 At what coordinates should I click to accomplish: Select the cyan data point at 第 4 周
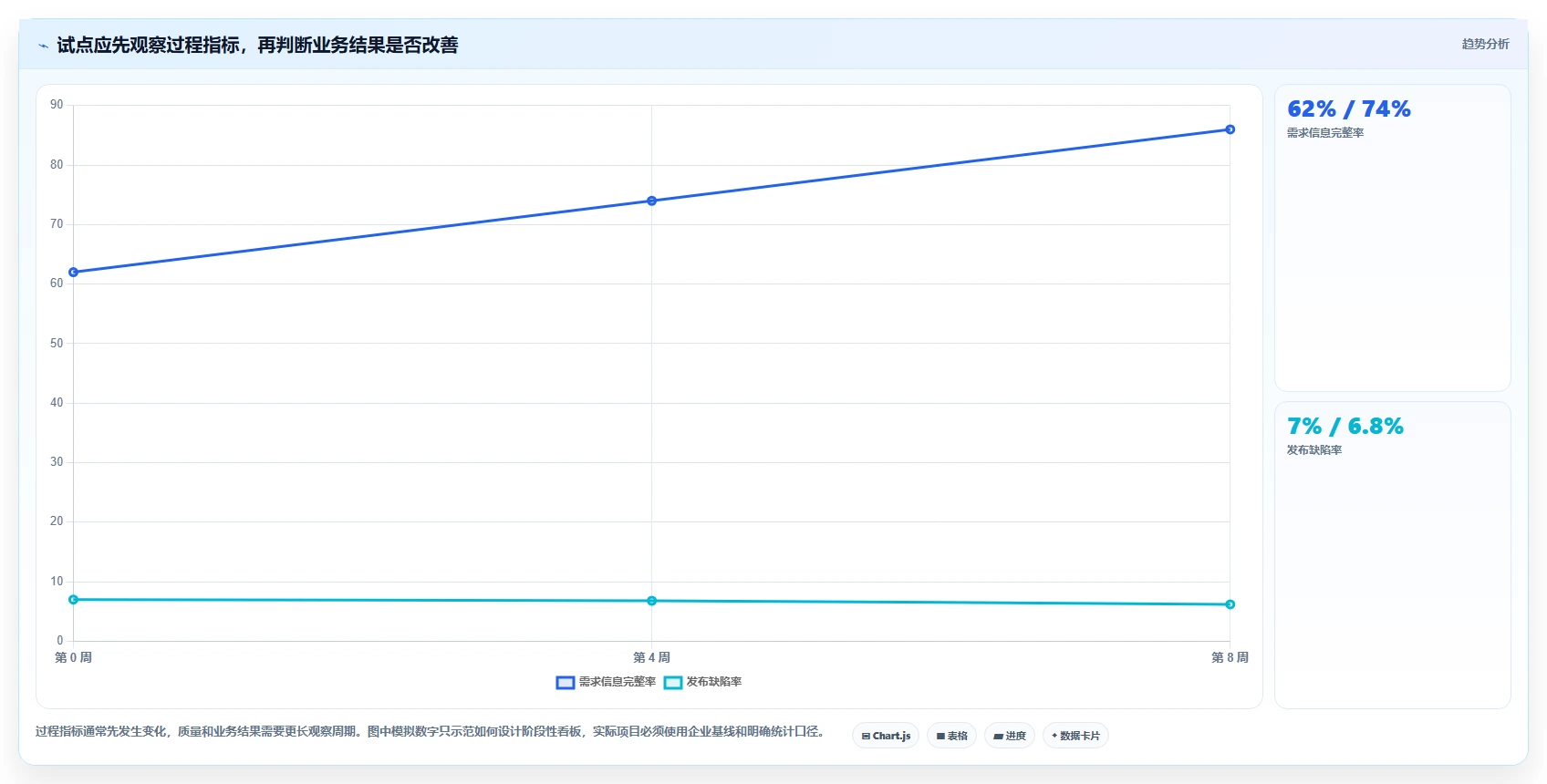(x=651, y=601)
